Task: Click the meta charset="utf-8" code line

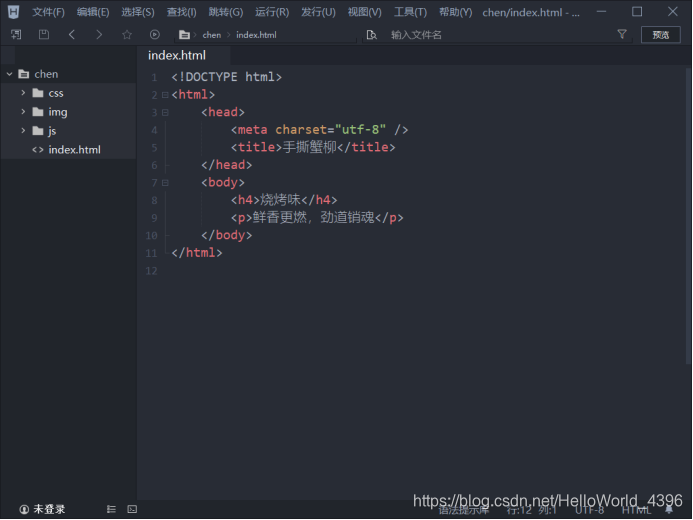Action: click(319, 130)
